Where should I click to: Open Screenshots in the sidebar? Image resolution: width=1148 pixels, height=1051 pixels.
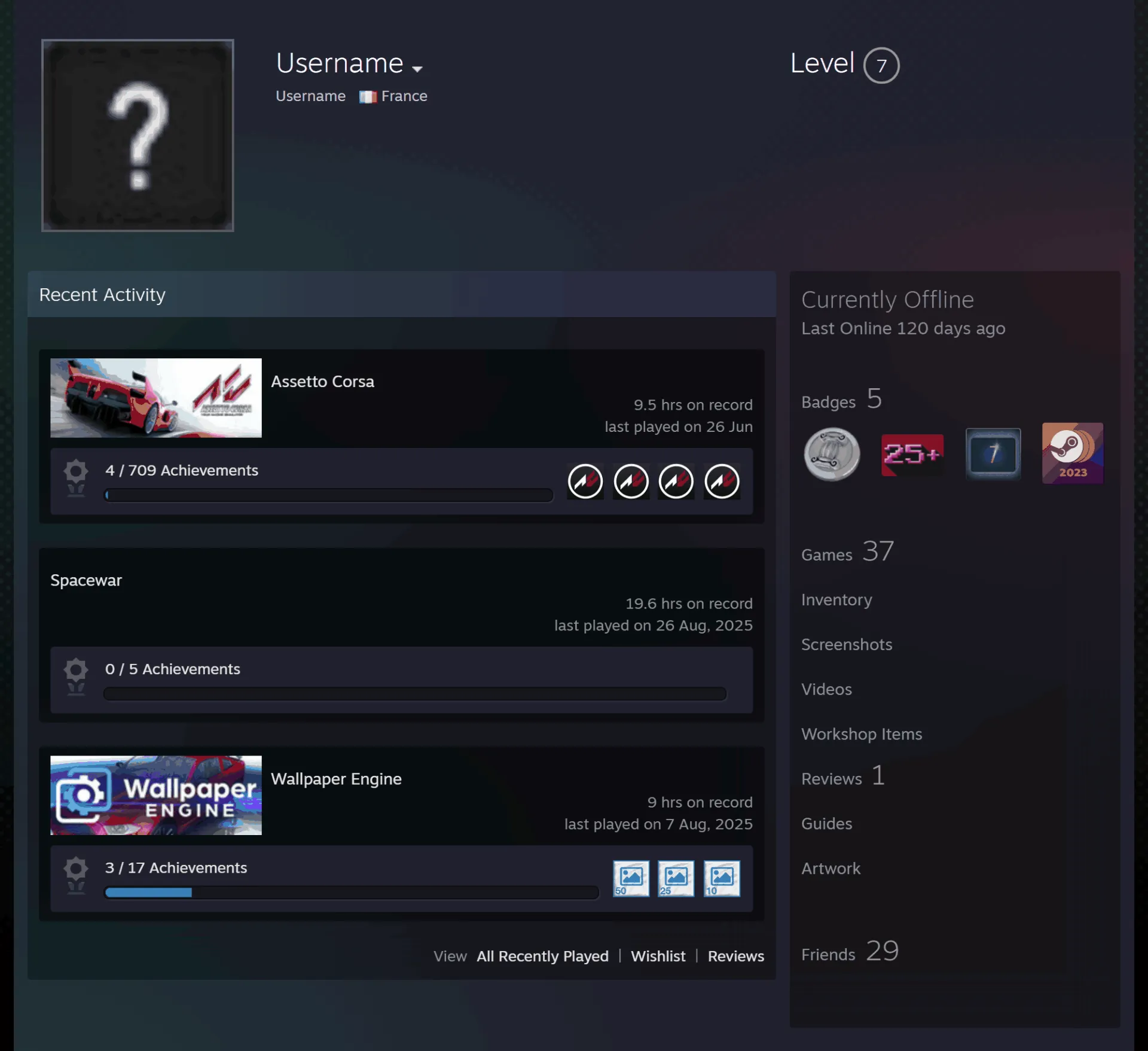pos(847,644)
